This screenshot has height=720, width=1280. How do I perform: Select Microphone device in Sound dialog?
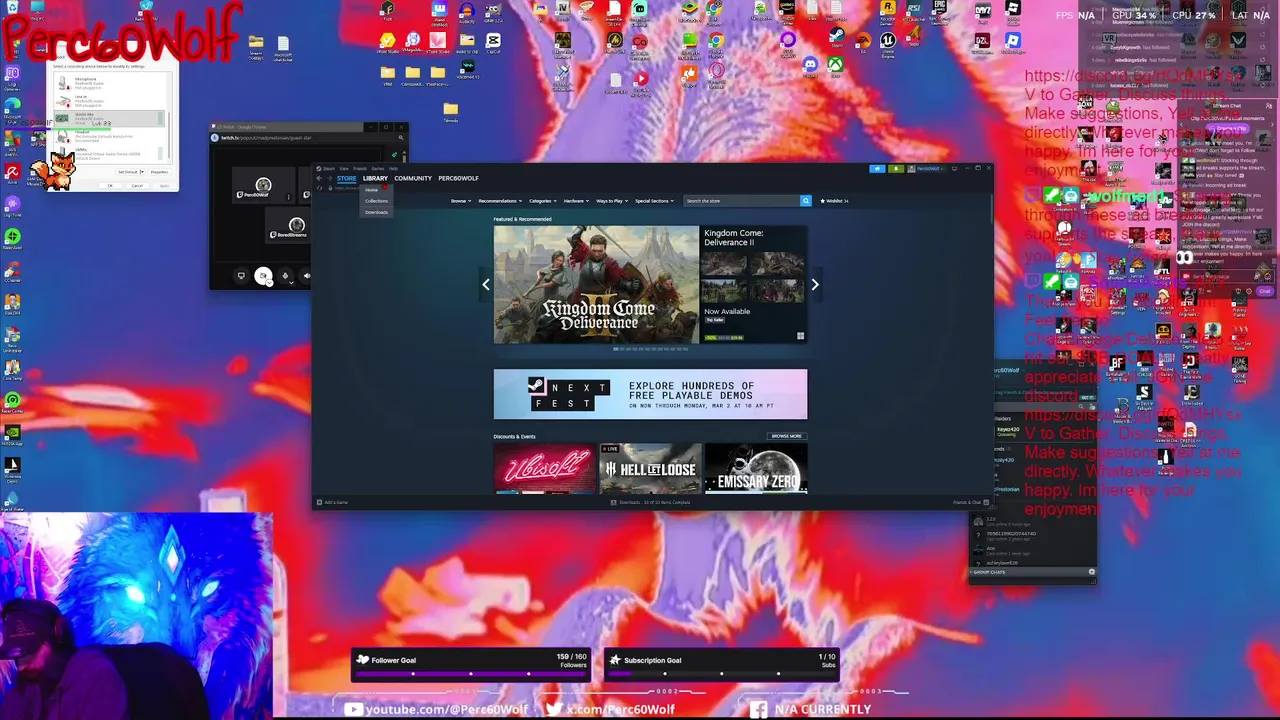pos(109,83)
